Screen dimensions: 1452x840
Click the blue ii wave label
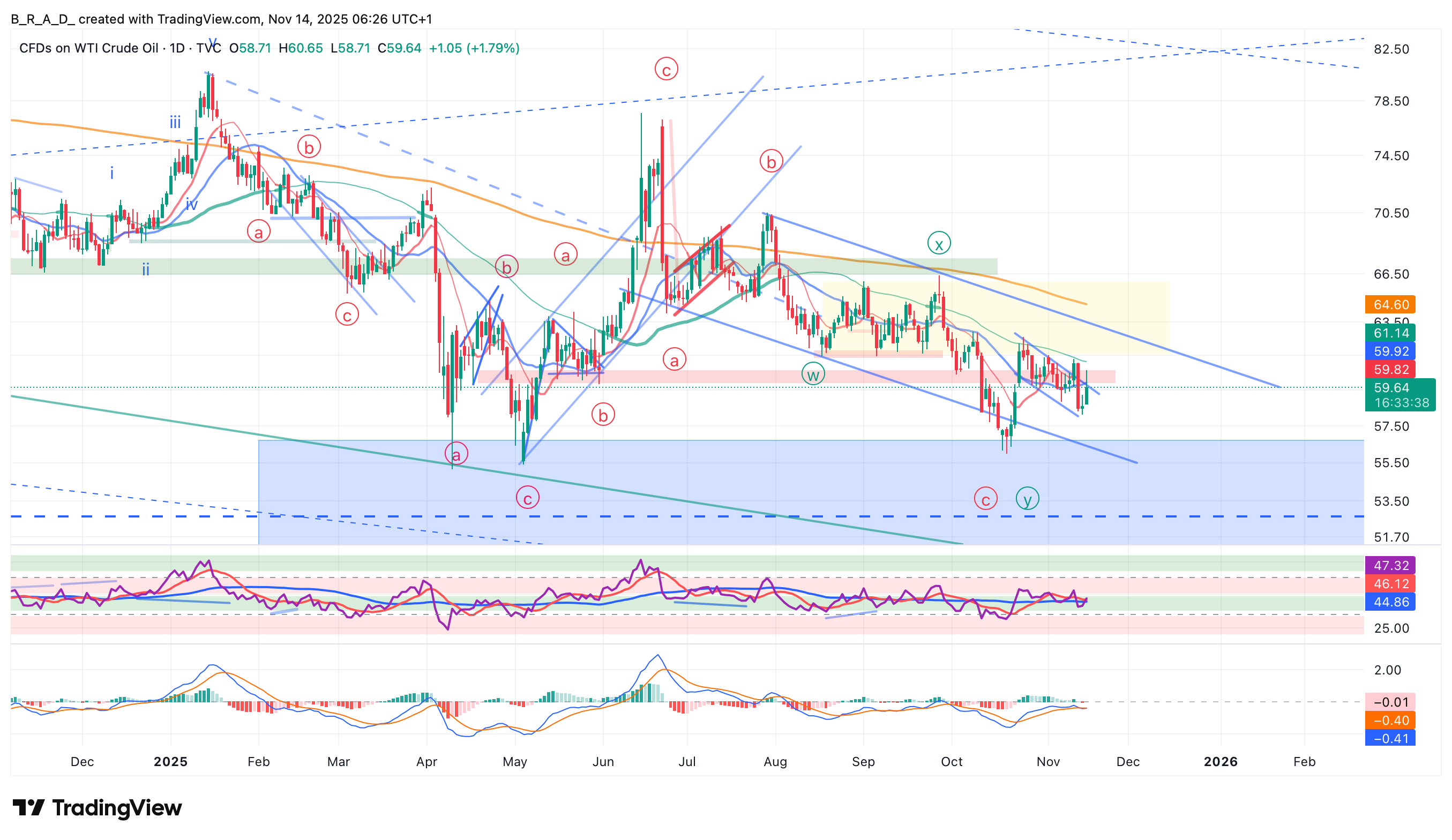point(146,269)
